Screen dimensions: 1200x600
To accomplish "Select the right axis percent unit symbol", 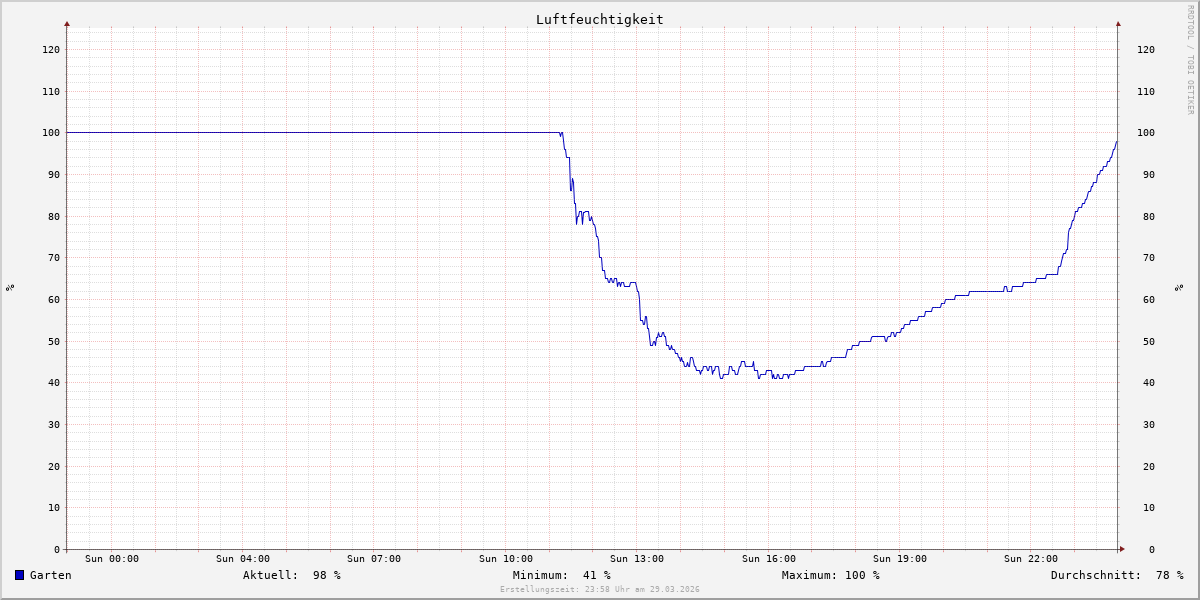I will [1180, 287].
